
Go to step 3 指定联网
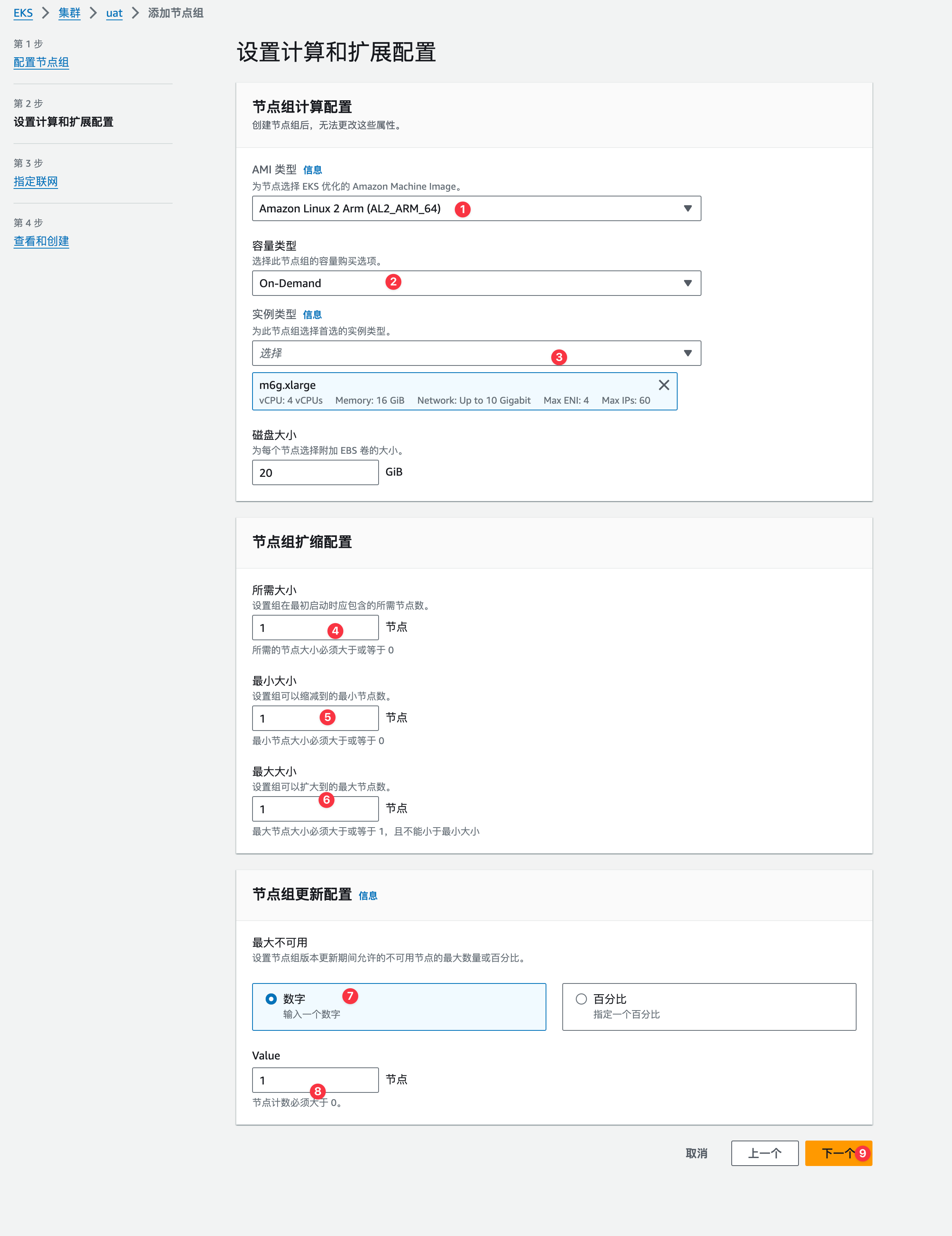(x=36, y=182)
